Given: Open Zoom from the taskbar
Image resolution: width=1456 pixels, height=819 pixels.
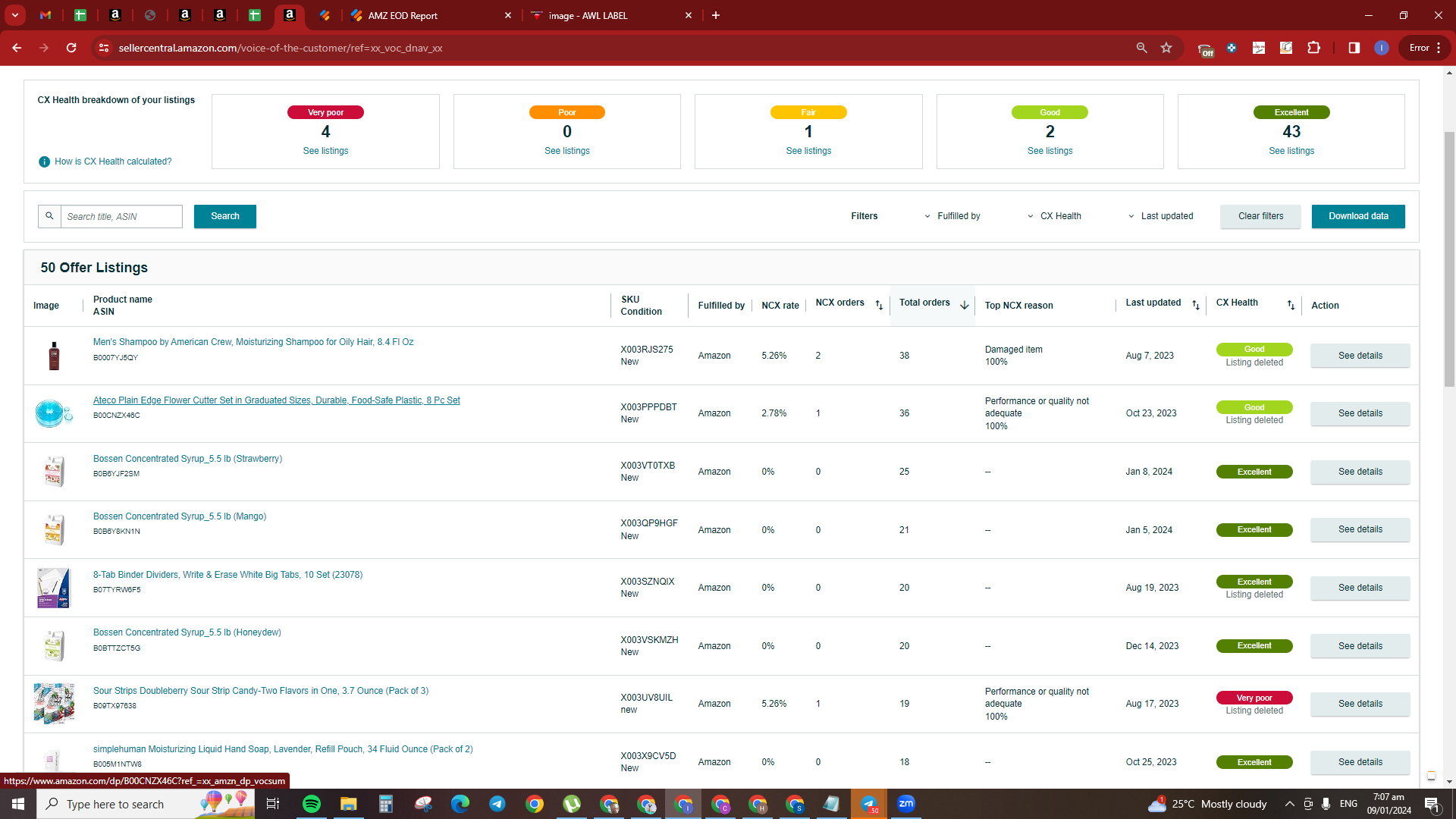Looking at the screenshot, I should [x=906, y=804].
